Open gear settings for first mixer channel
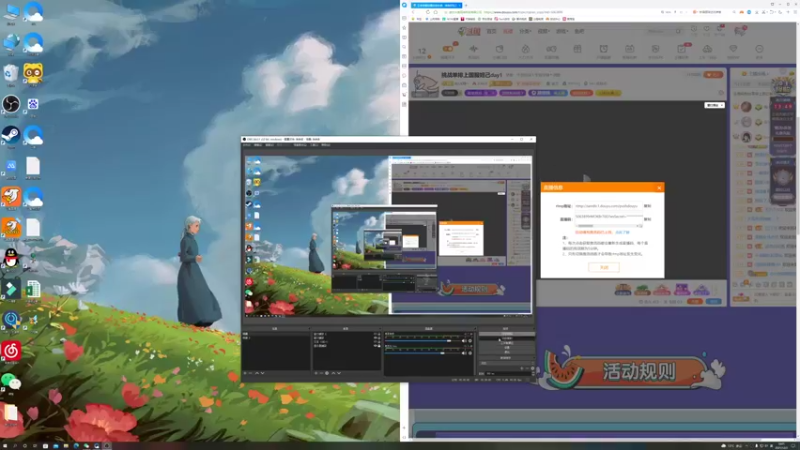800x450 pixels. click(470, 341)
